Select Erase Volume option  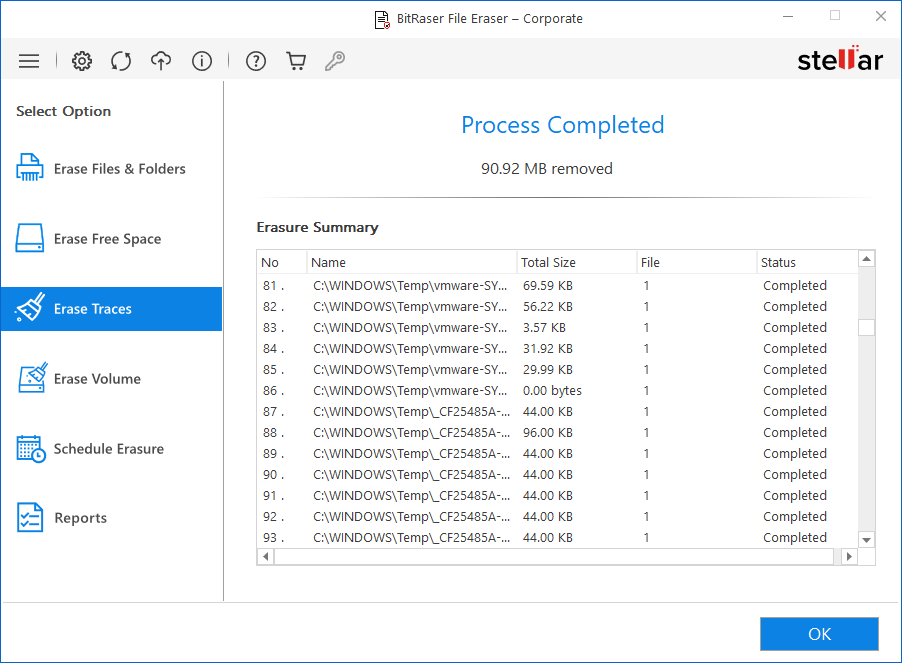pyautogui.click(x=111, y=379)
